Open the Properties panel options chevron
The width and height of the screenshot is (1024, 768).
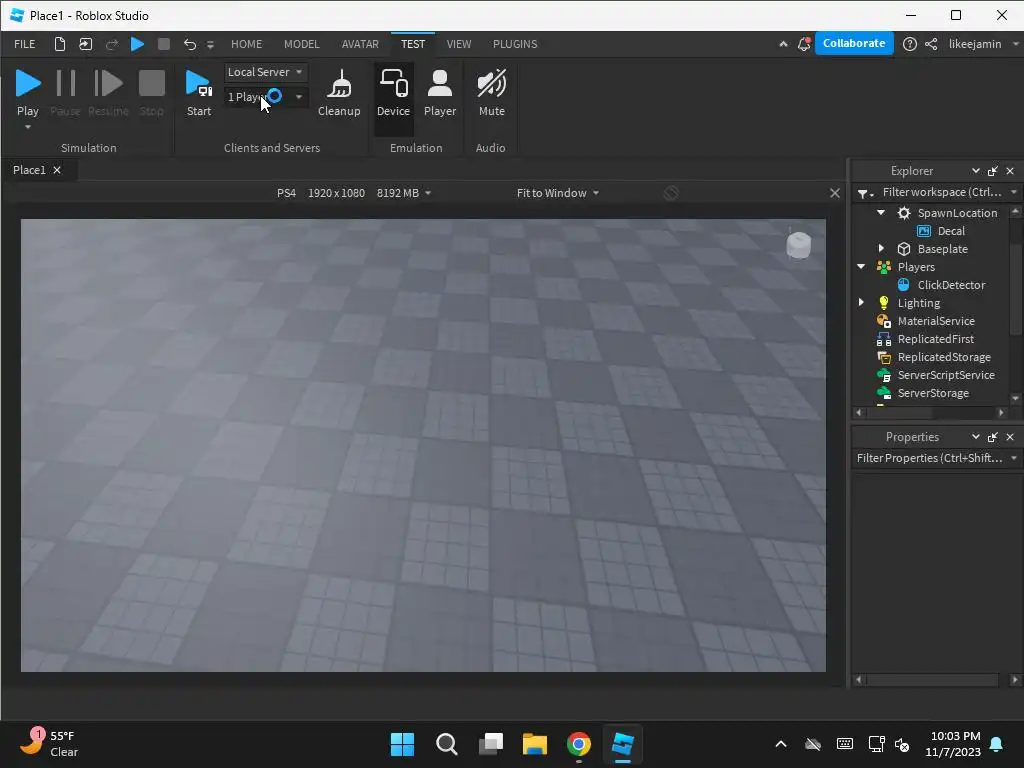point(975,436)
